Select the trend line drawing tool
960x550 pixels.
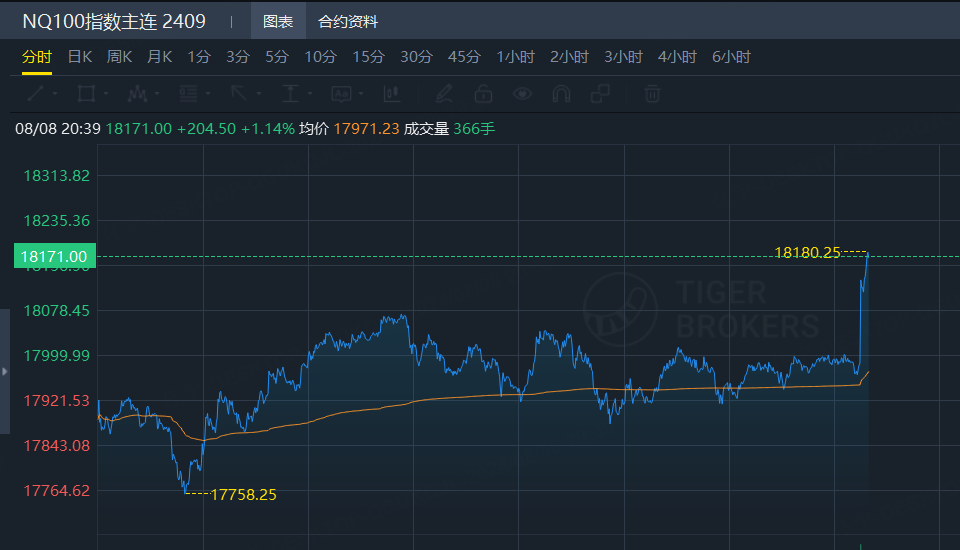click(x=35, y=94)
